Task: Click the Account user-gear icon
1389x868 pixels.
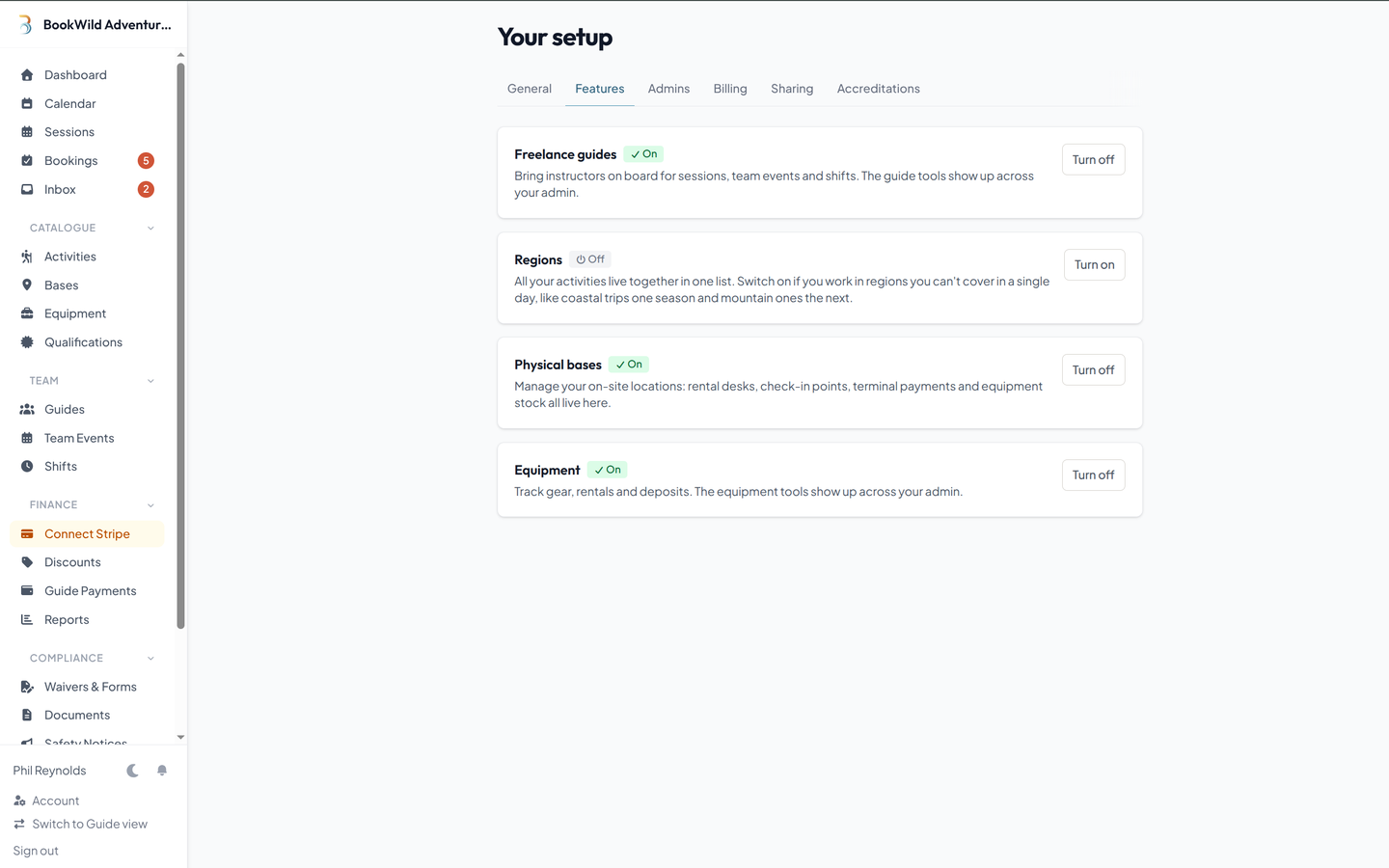Action: click(19, 800)
